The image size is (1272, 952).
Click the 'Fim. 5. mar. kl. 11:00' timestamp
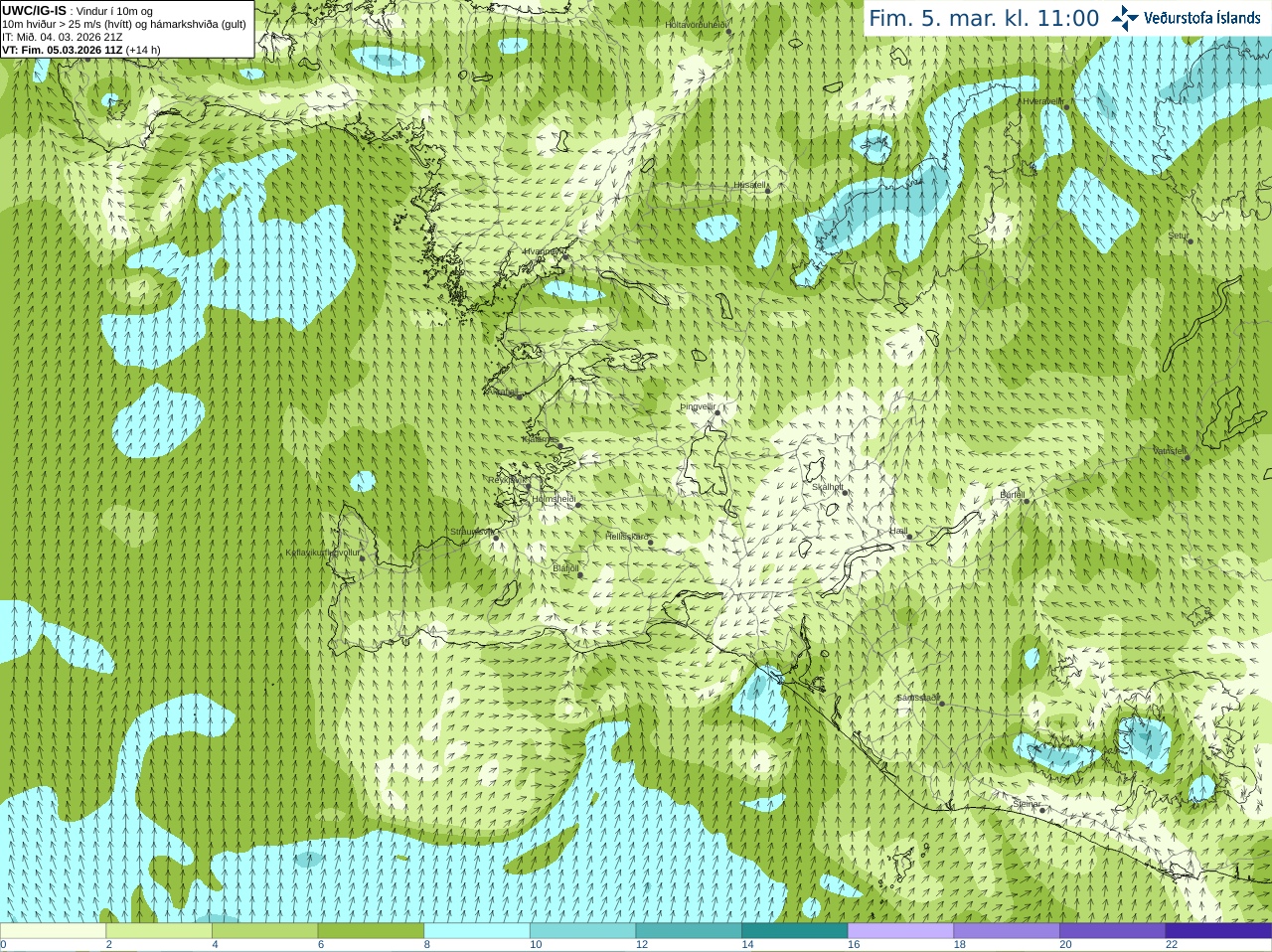click(x=984, y=19)
